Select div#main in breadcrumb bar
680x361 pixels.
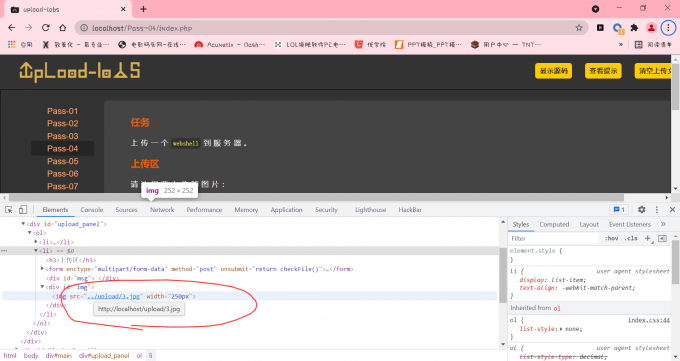[59, 356]
